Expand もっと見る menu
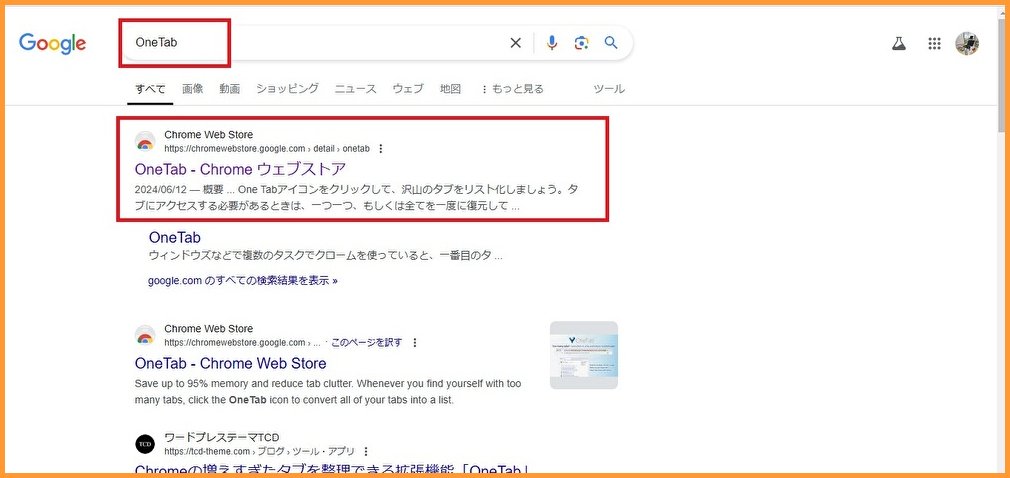Image resolution: width=1010 pixels, height=478 pixels. pos(513,89)
